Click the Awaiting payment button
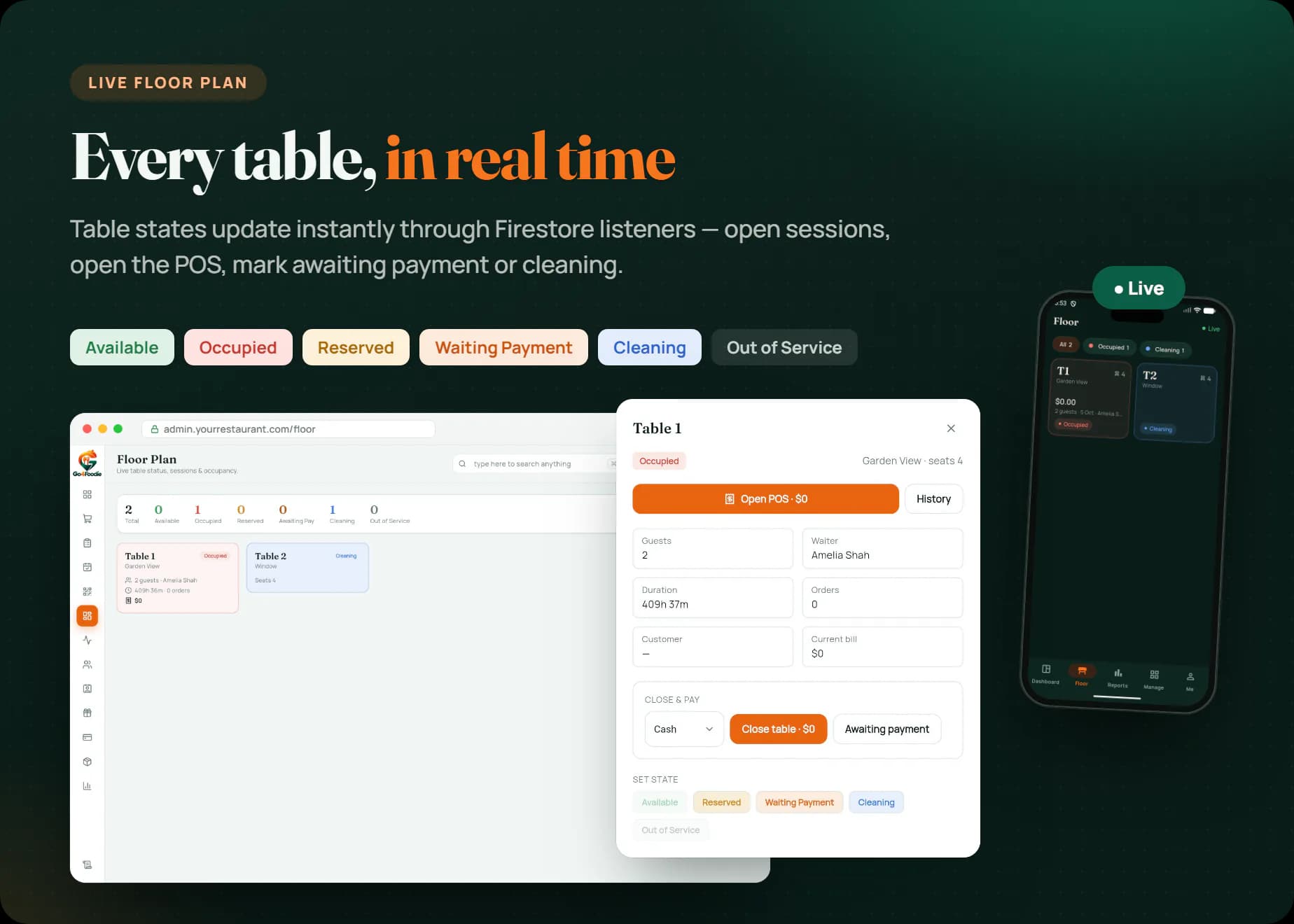Screen dimensions: 1294x924 click(x=886, y=729)
